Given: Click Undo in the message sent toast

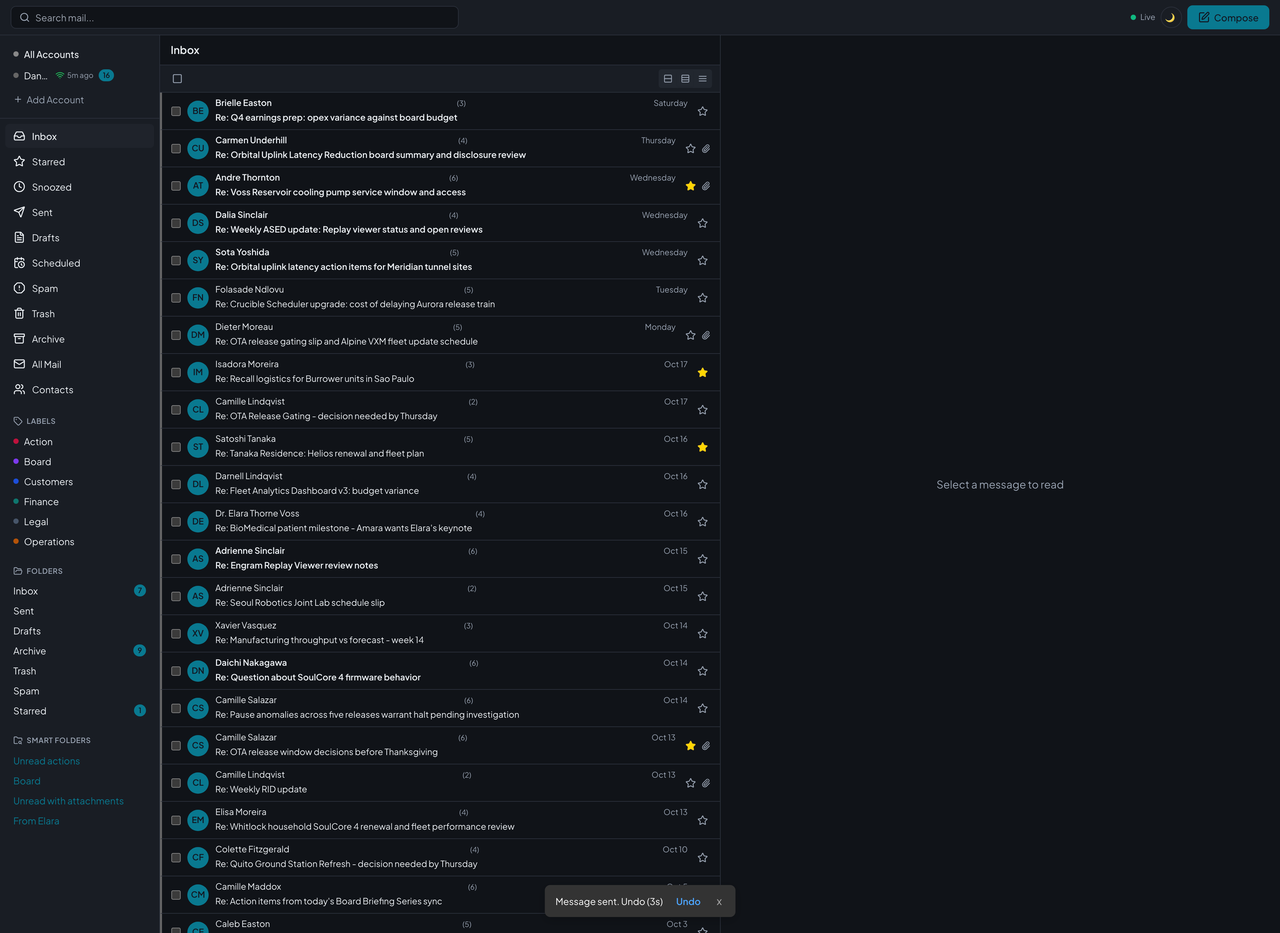Looking at the screenshot, I should pos(688,902).
